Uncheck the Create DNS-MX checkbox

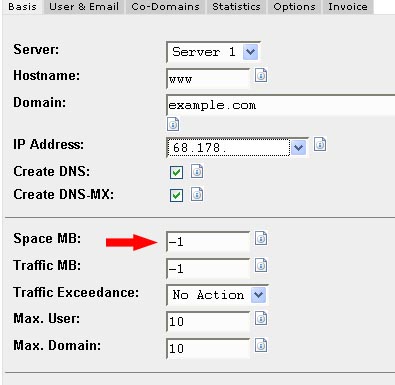pos(176,195)
